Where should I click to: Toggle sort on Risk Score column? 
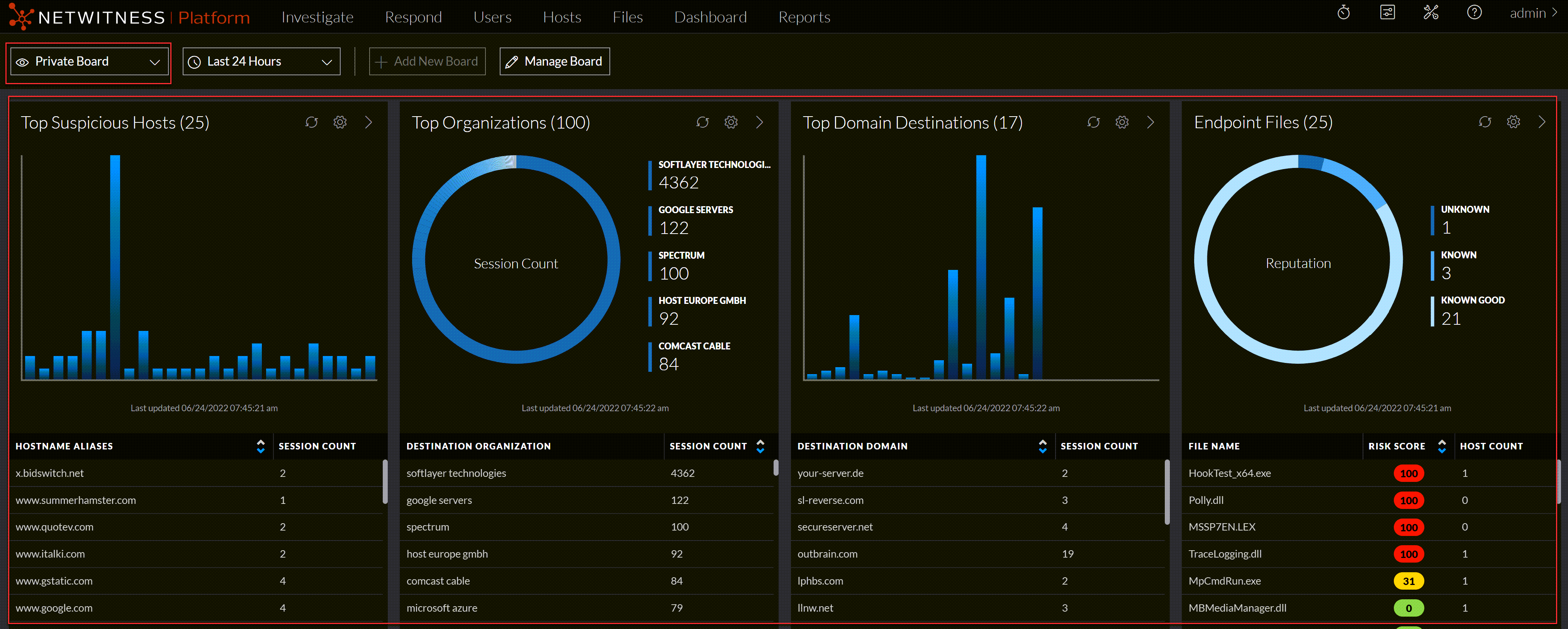point(1441,446)
